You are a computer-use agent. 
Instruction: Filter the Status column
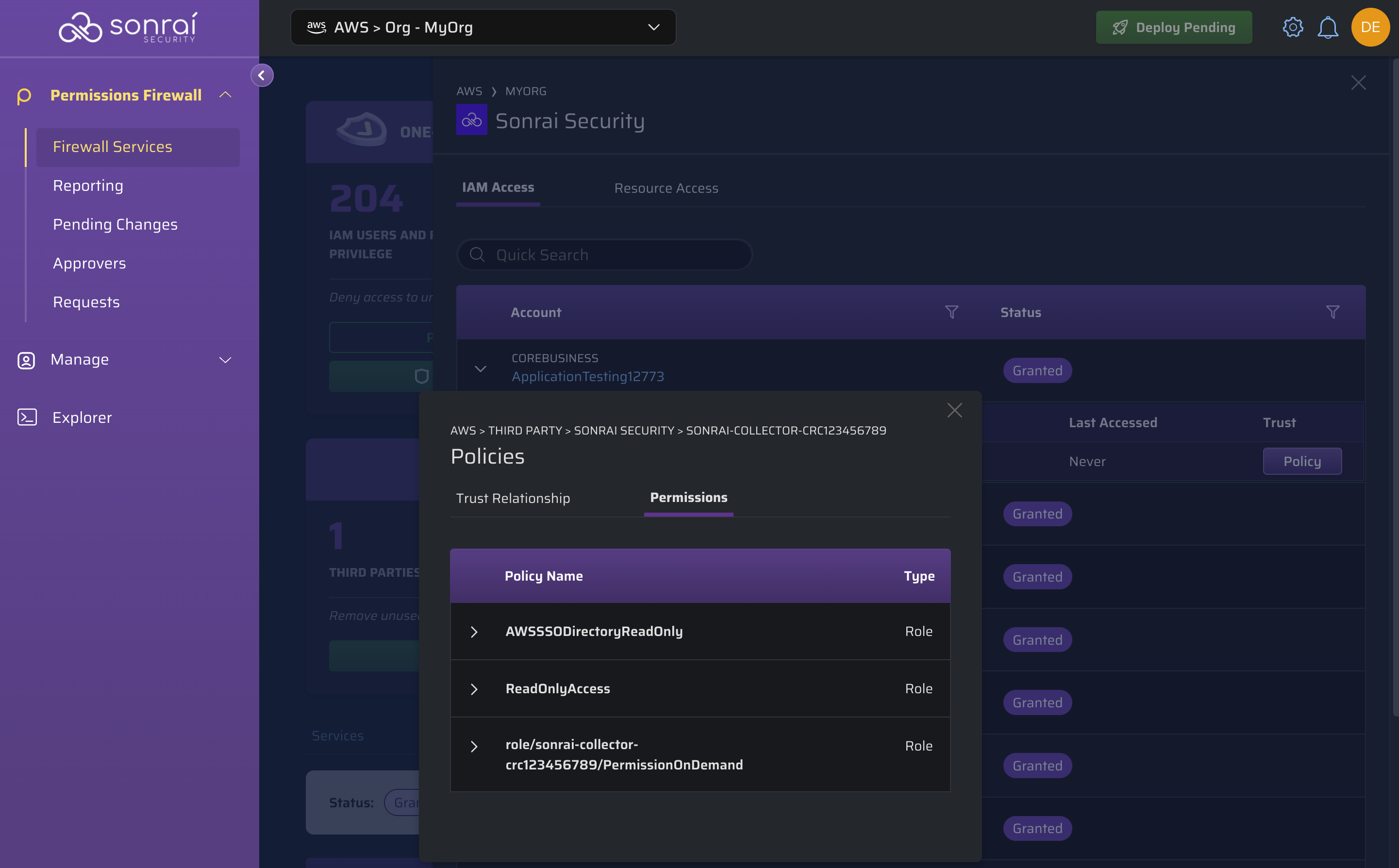[1332, 312]
